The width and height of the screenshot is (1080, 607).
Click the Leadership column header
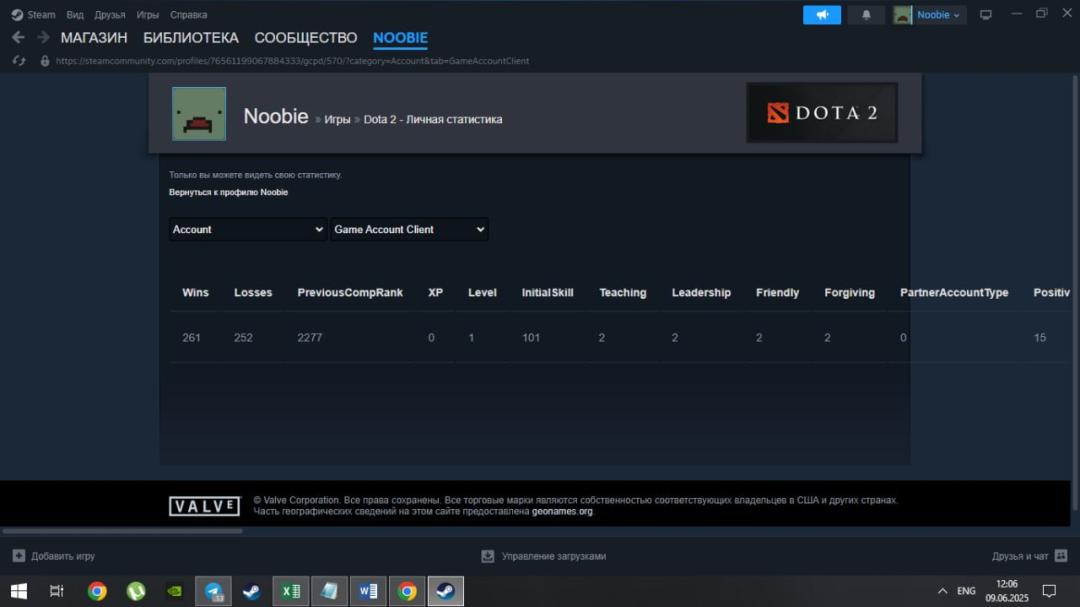(x=701, y=292)
